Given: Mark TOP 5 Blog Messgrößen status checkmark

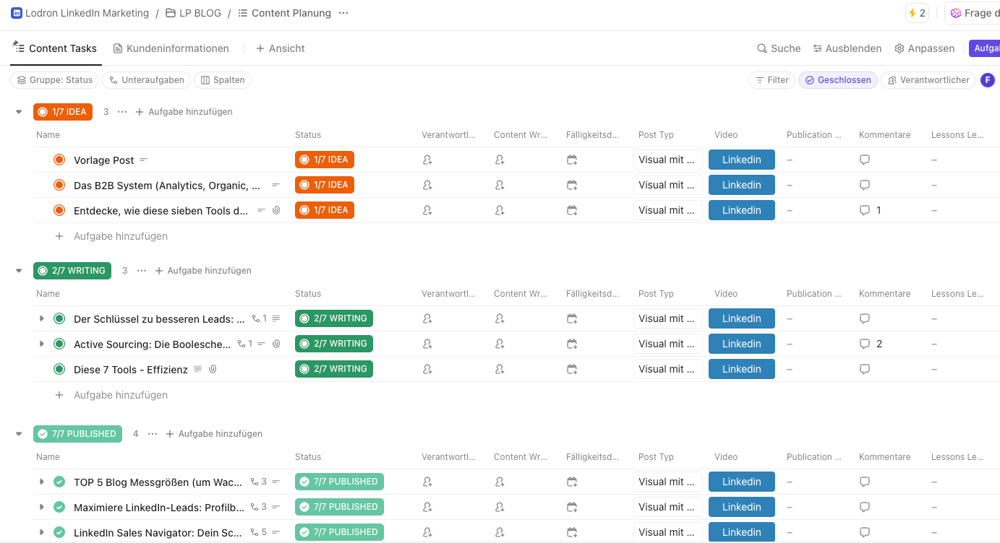Looking at the screenshot, I should pos(59,482).
